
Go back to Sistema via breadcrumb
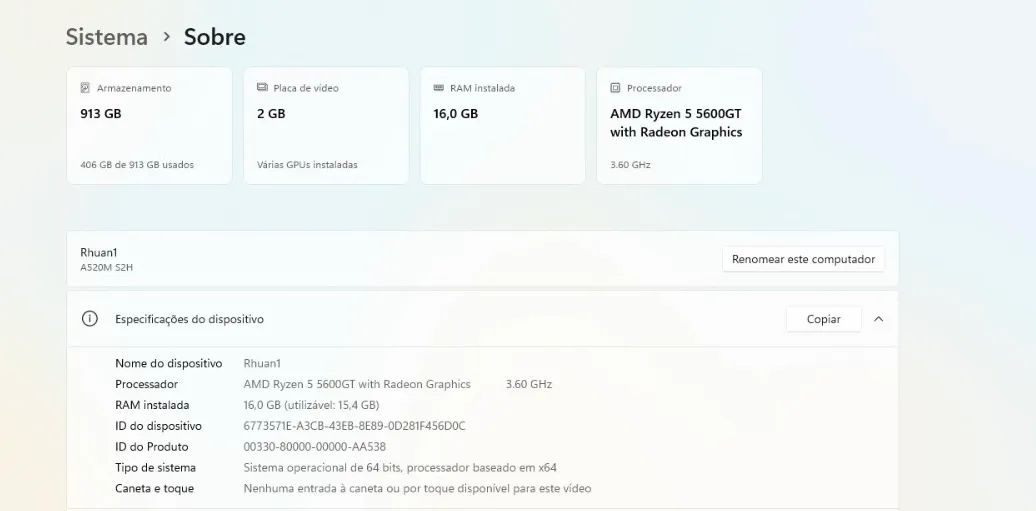pyautogui.click(x=106, y=37)
